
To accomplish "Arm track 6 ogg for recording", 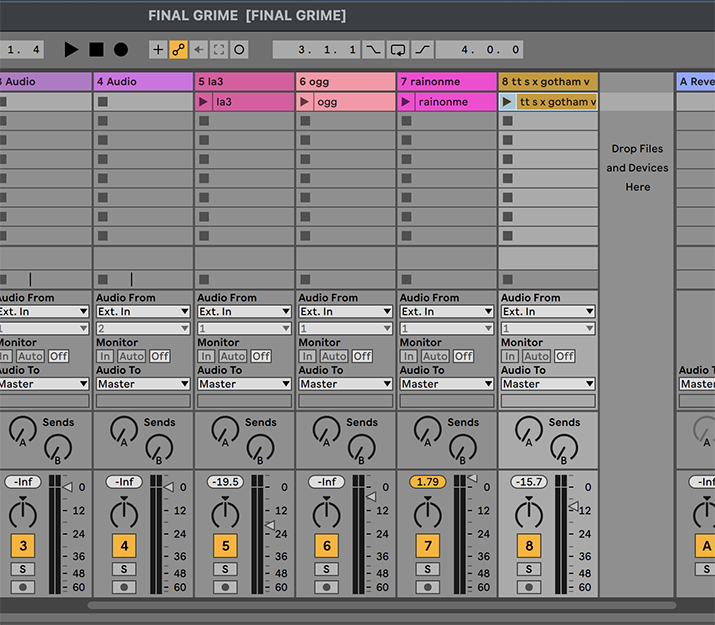I will (326, 587).
